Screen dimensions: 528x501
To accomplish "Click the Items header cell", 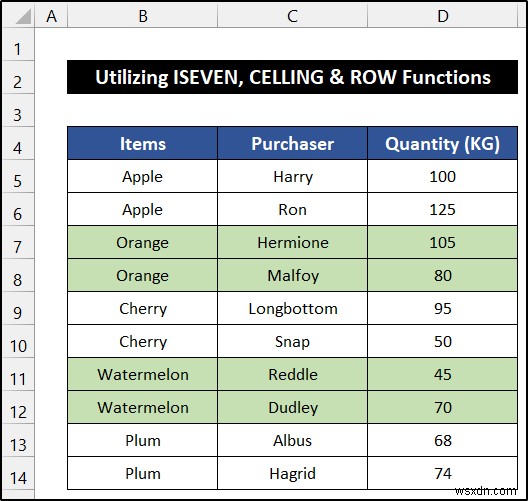I will coord(142,143).
